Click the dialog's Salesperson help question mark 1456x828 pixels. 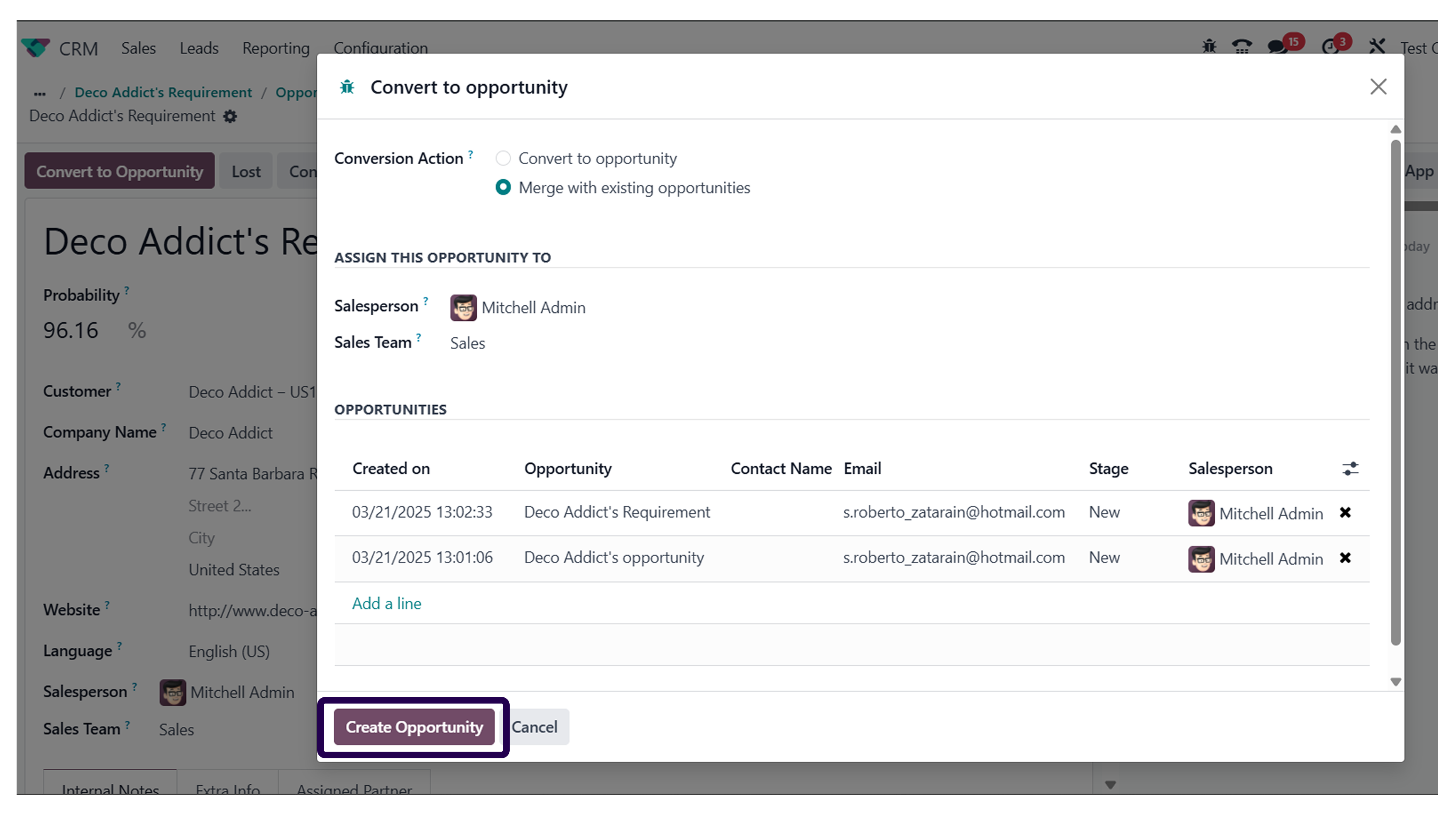(x=425, y=301)
